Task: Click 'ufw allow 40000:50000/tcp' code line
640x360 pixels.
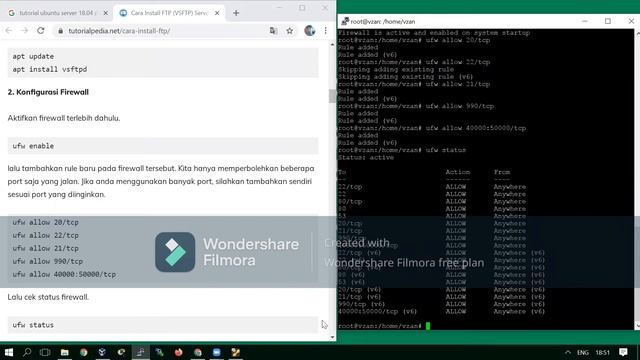Action: tap(64, 274)
